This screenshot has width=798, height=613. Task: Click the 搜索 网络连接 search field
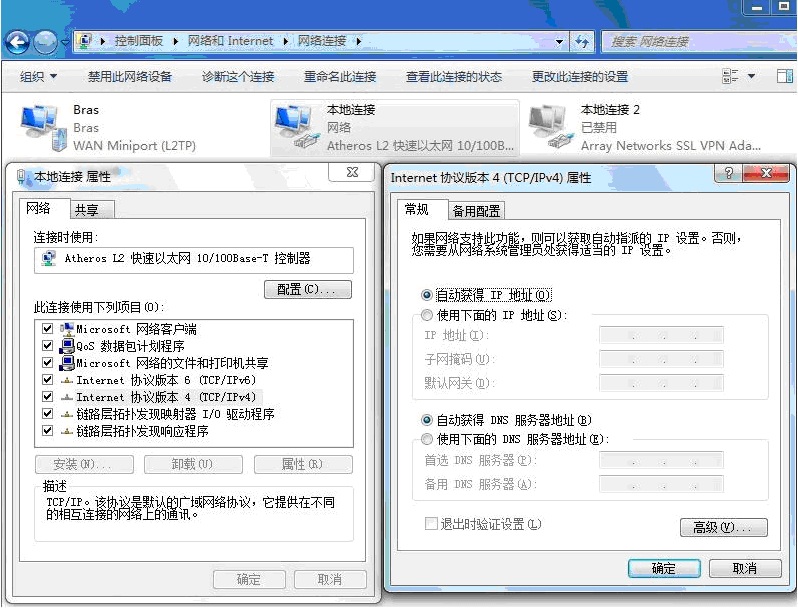pos(690,42)
